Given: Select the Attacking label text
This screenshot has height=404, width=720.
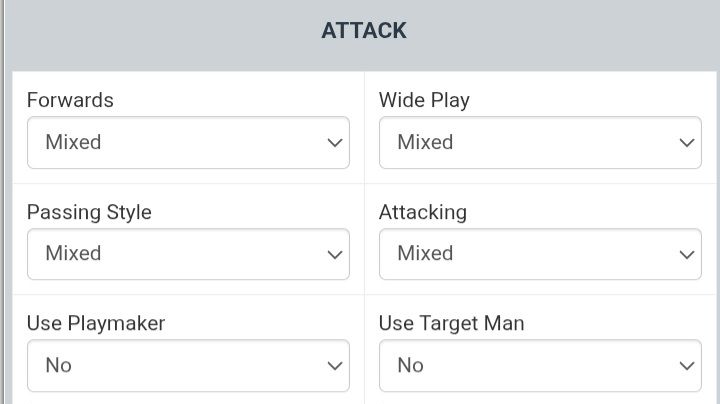Looking at the screenshot, I should pos(422,212).
